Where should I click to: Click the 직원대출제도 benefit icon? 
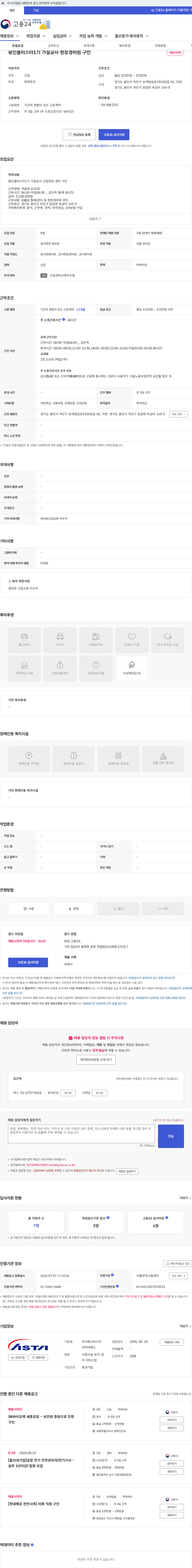click(60, 668)
